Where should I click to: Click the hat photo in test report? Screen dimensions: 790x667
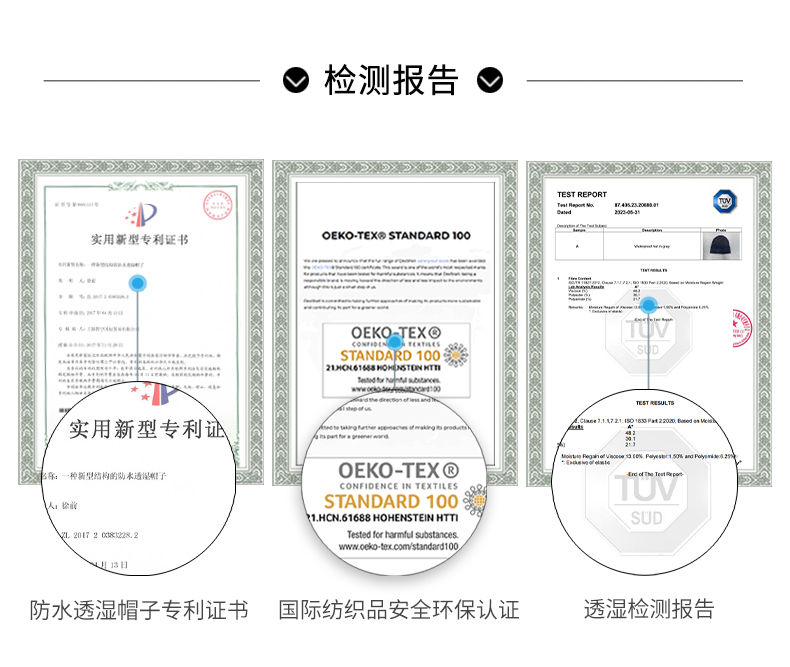(721, 245)
